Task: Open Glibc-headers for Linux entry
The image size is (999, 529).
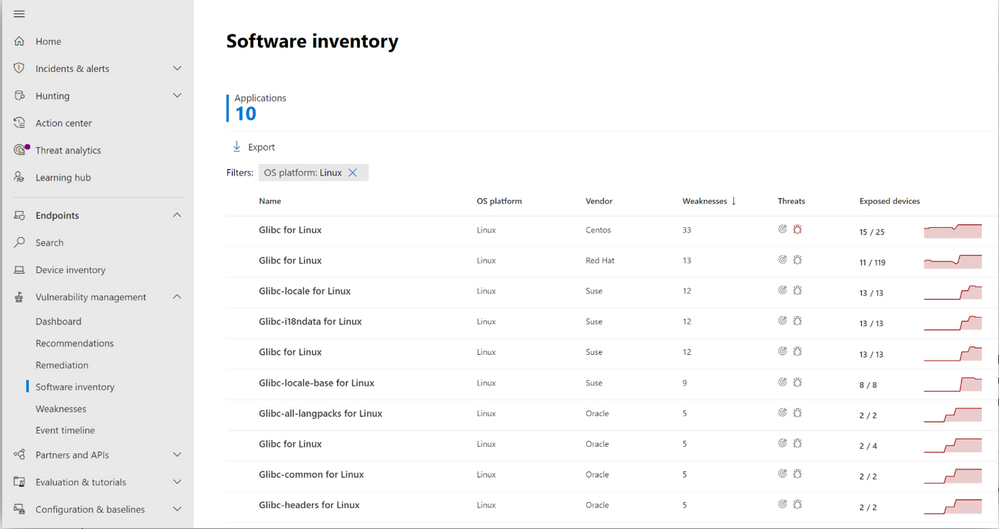Action: [x=309, y=505]
